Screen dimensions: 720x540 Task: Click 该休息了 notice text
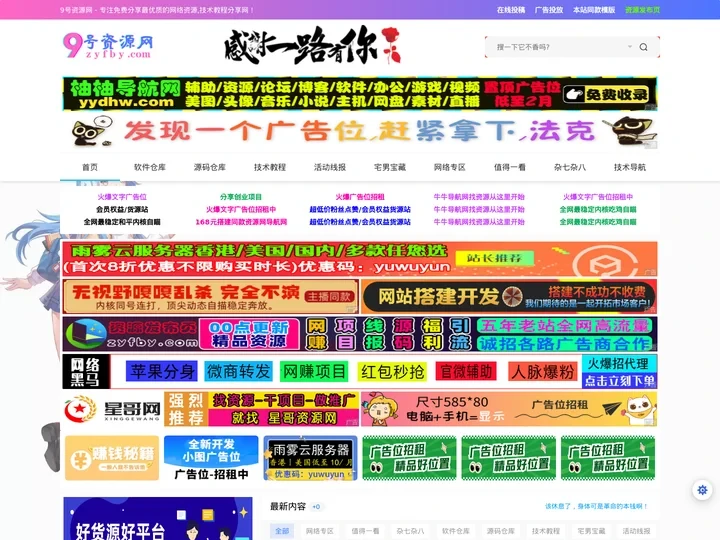(596, 506)
